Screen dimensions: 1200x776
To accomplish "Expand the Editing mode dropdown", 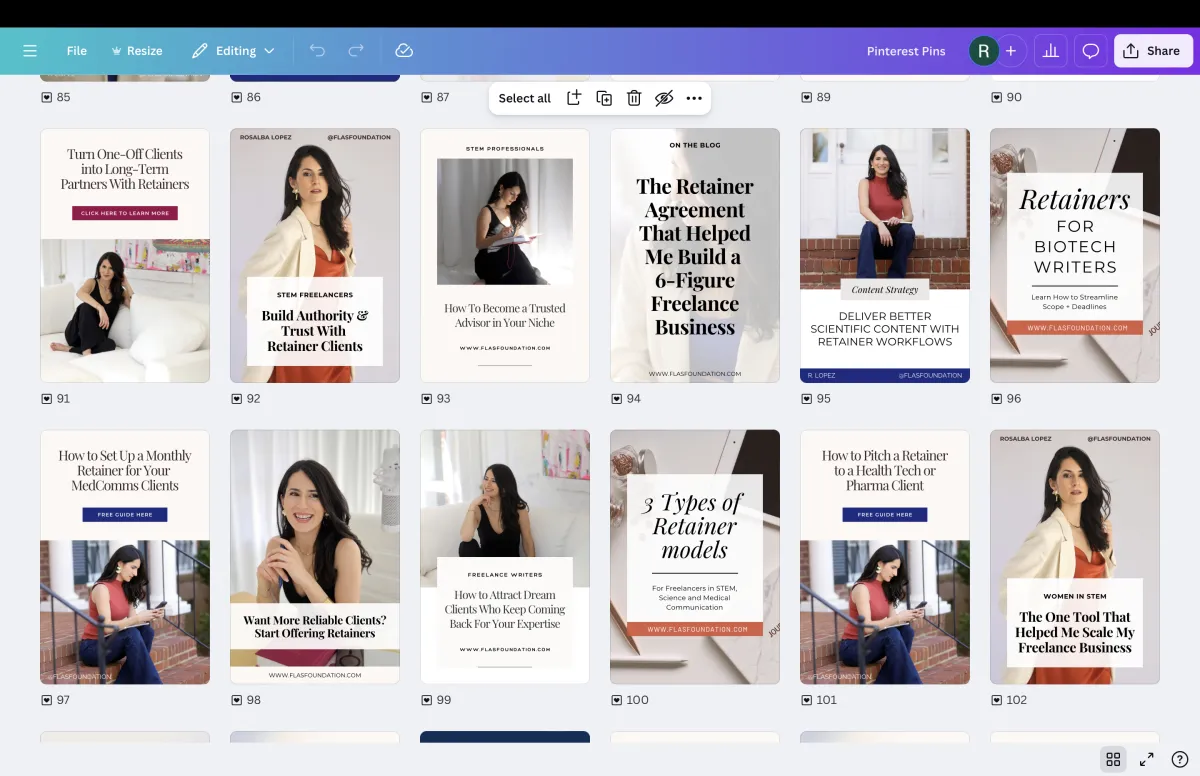I will tap(233, 51).
